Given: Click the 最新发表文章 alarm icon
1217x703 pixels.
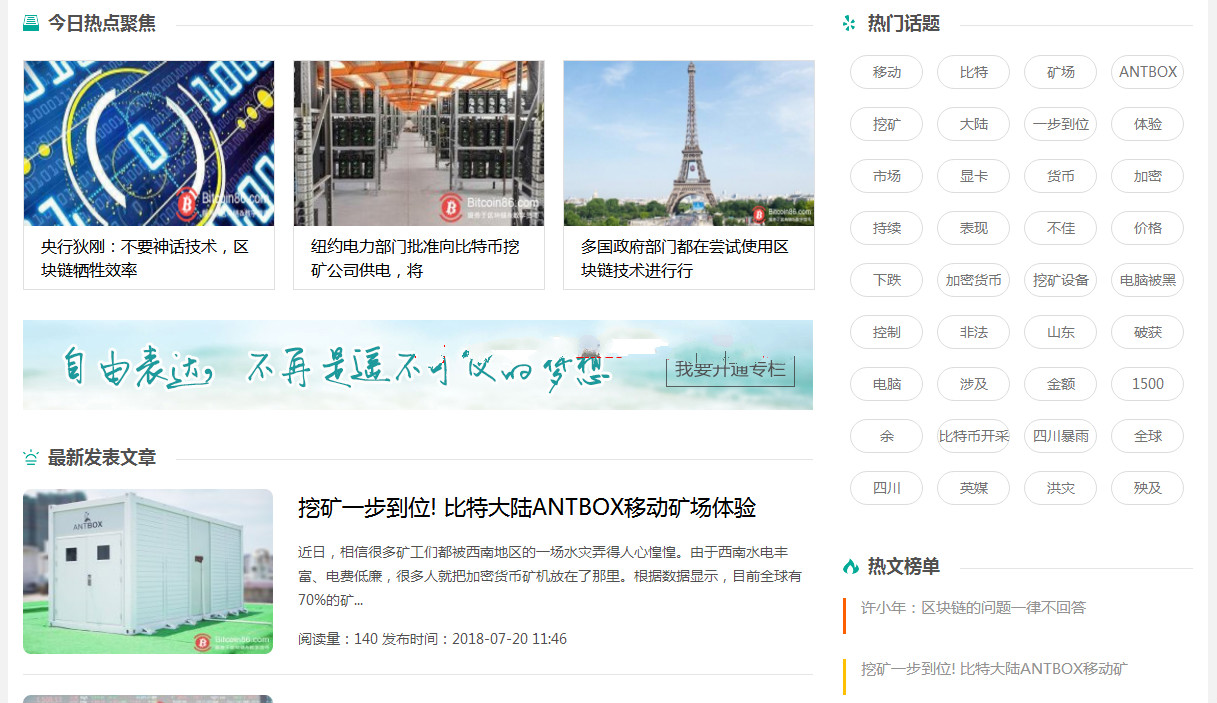Looking at the screenshot, I should coord(31,458).
